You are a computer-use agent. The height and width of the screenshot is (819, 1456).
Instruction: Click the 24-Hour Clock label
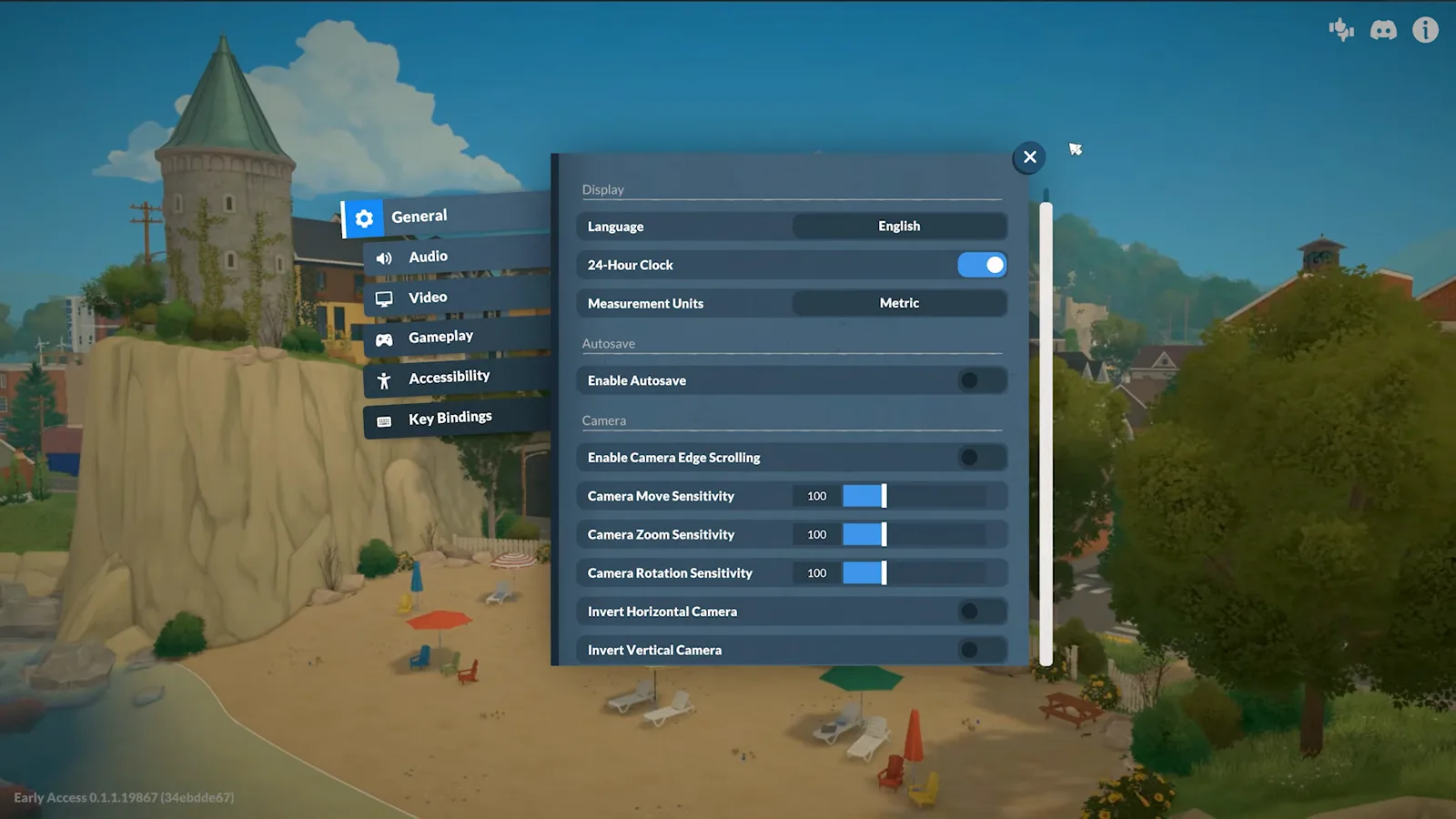coord(631,265)
